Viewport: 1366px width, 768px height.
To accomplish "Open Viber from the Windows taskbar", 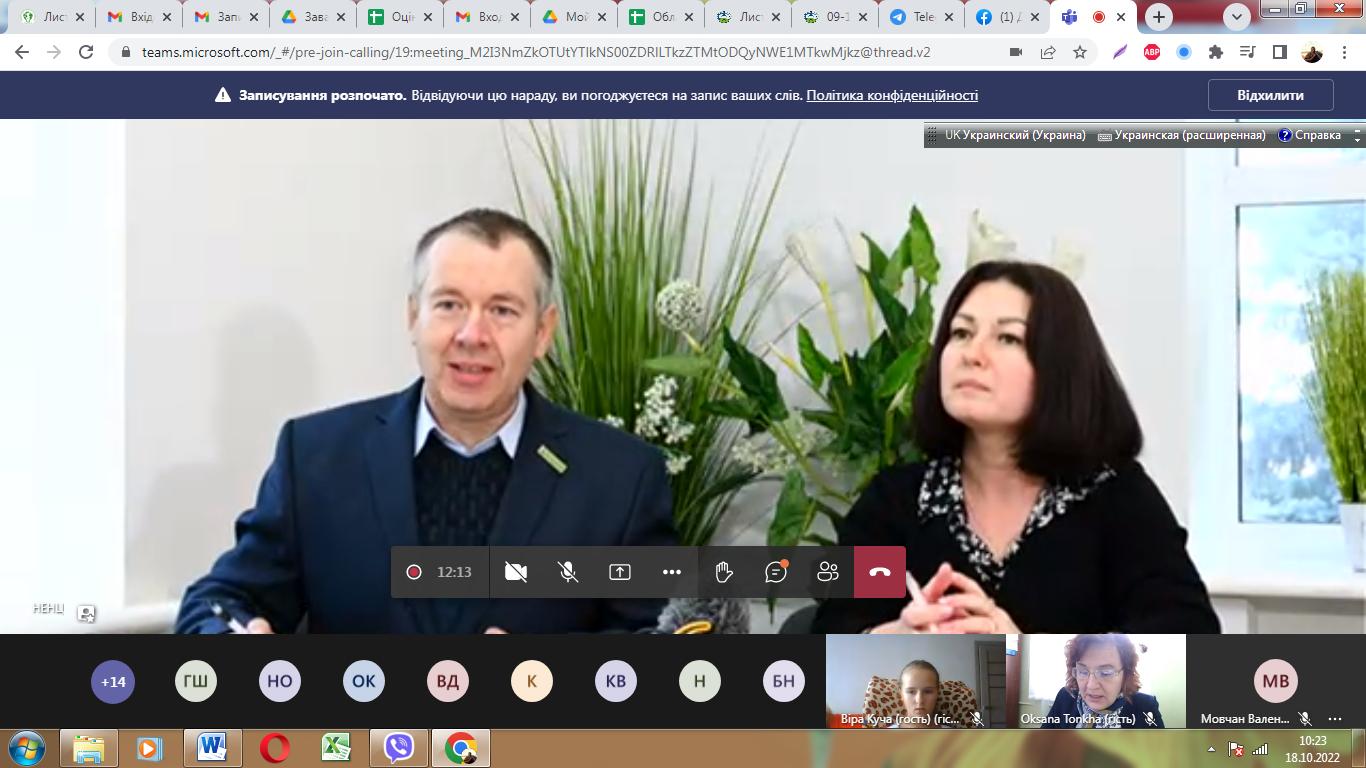I will click(x=399, y=747).
